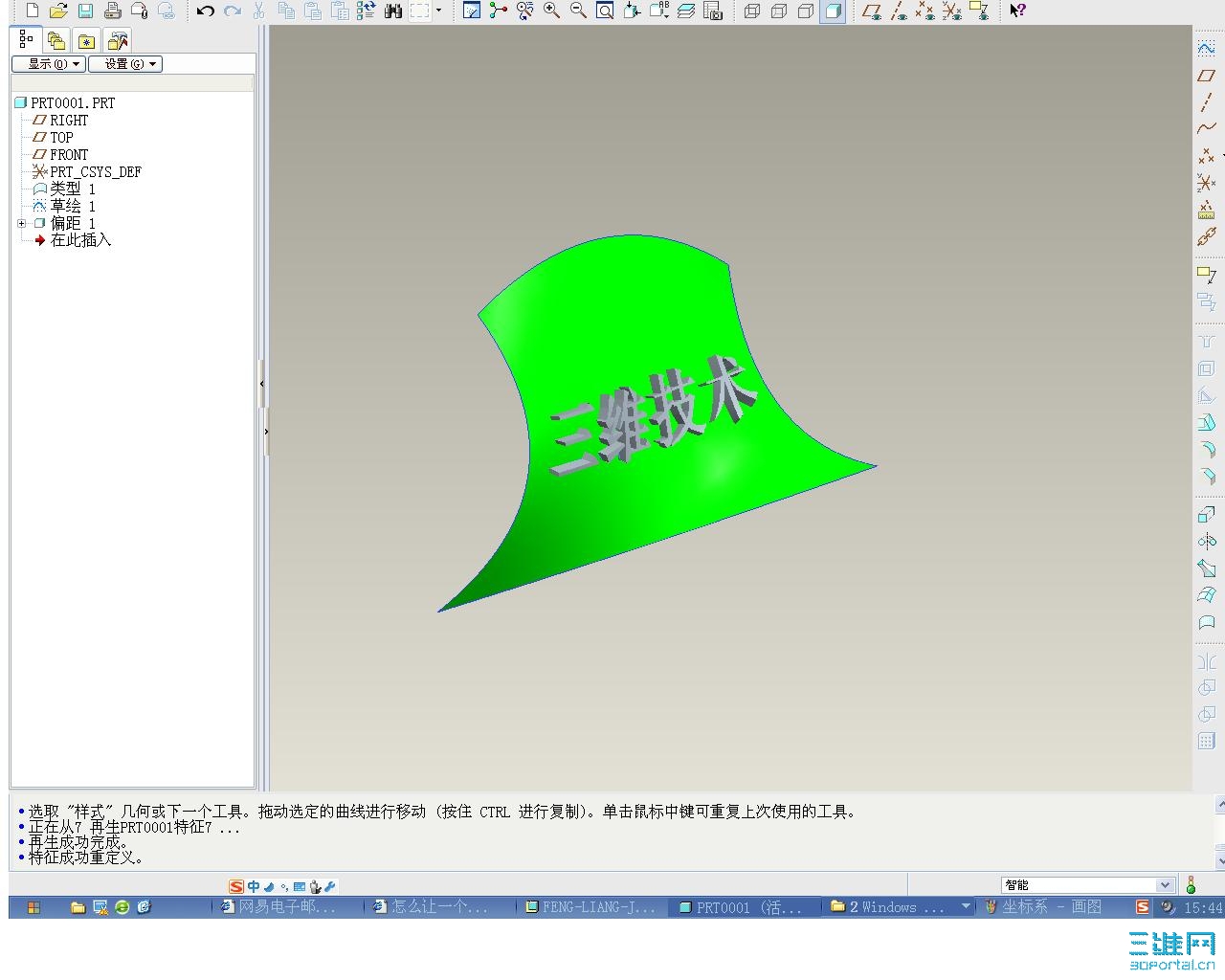Open the View Manager icon
This screenshot has width=1225, height=980.
[x=712, y=11]
